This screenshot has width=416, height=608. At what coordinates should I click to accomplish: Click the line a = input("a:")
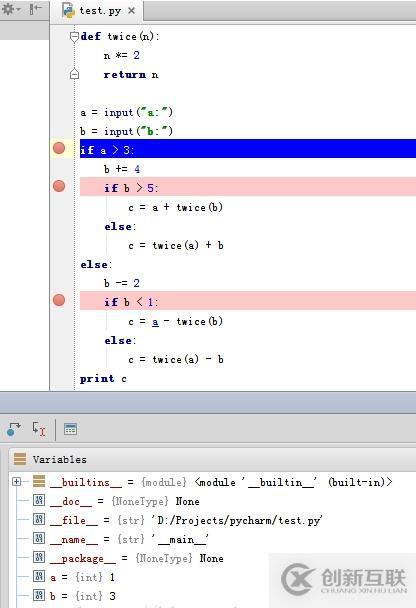pyautogui.click(x=126, y=112)
